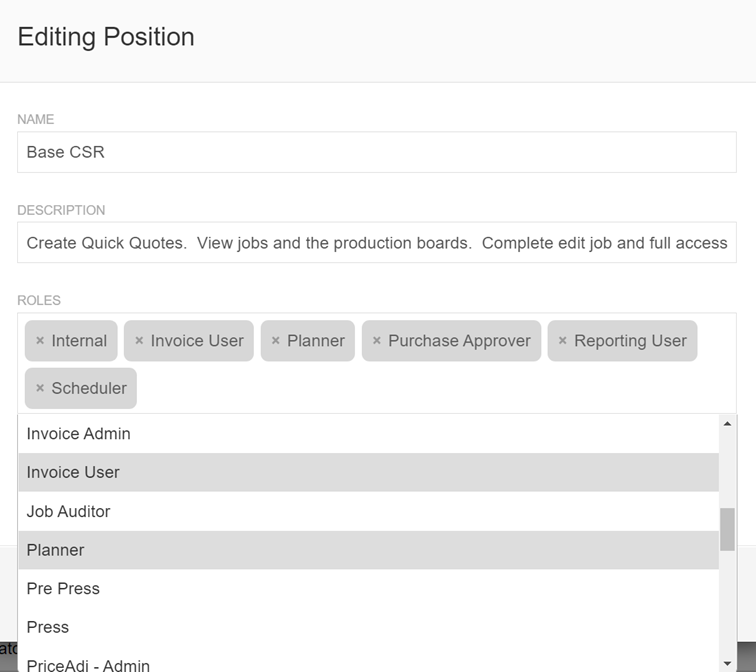Remove the Purchase Approver role tag

pos(377,341)
